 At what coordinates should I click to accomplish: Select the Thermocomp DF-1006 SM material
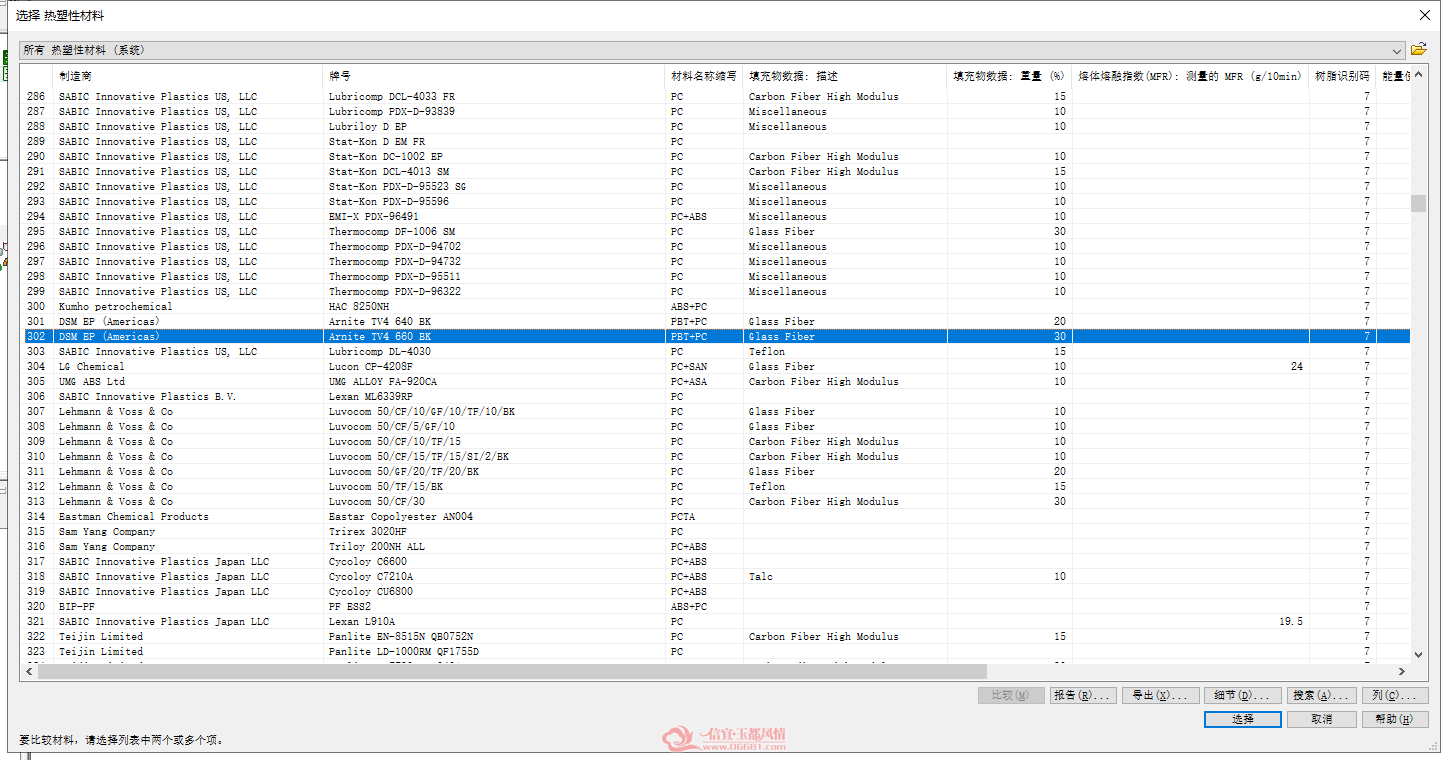(x=392, y=231)
